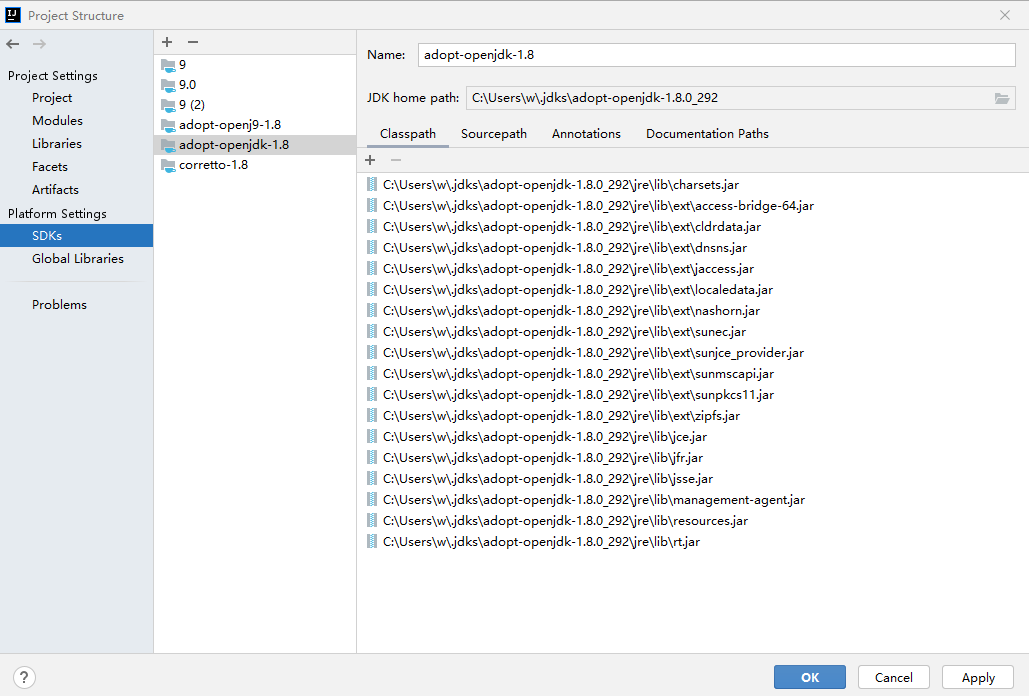Switch to the Sourcepath tab
The width and height of the screenshot is (1029, 696).
tap(494, 134)
